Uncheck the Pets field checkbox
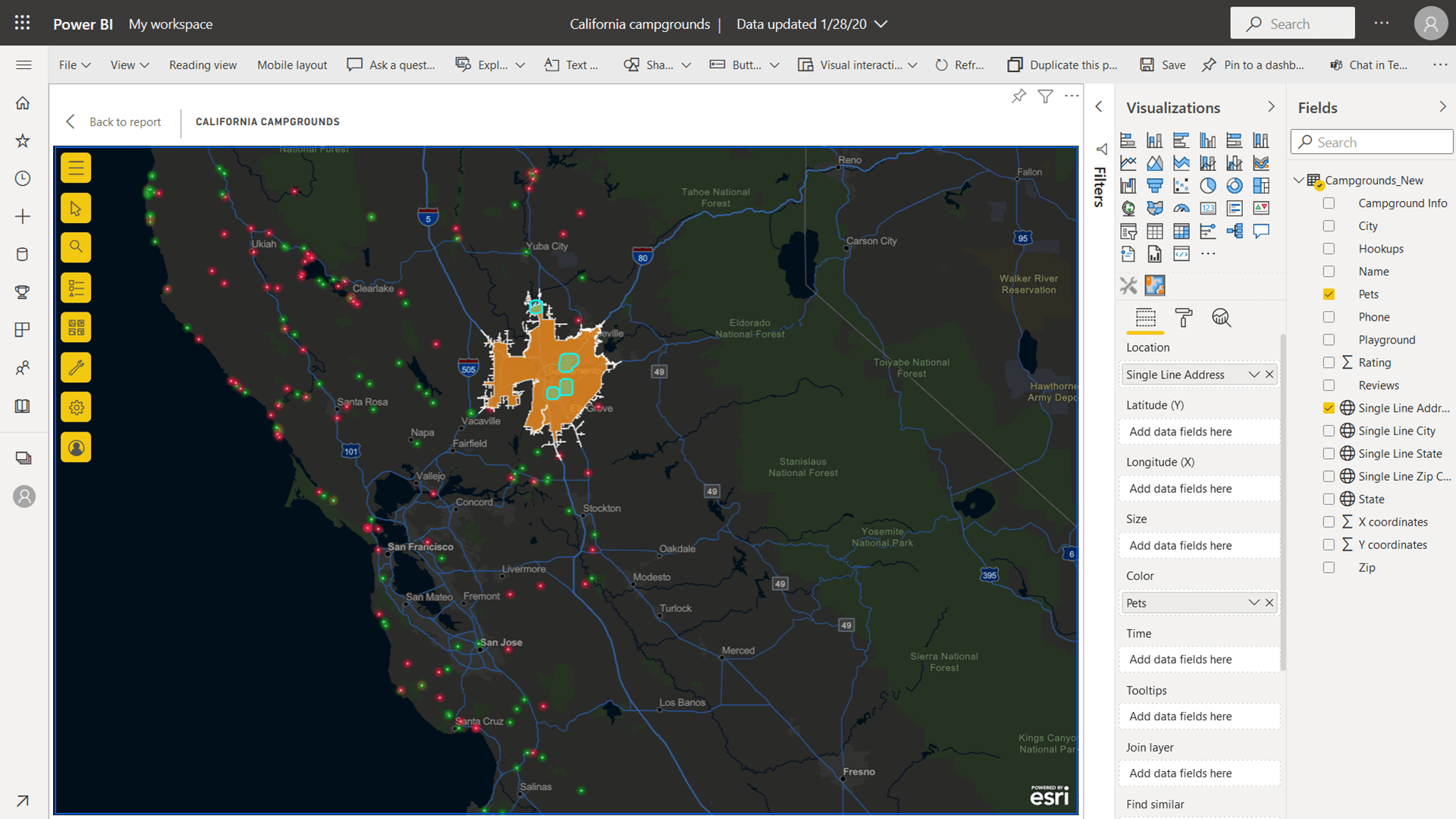The height and width of the screenshot is (819, 1456). (1329, 293)
